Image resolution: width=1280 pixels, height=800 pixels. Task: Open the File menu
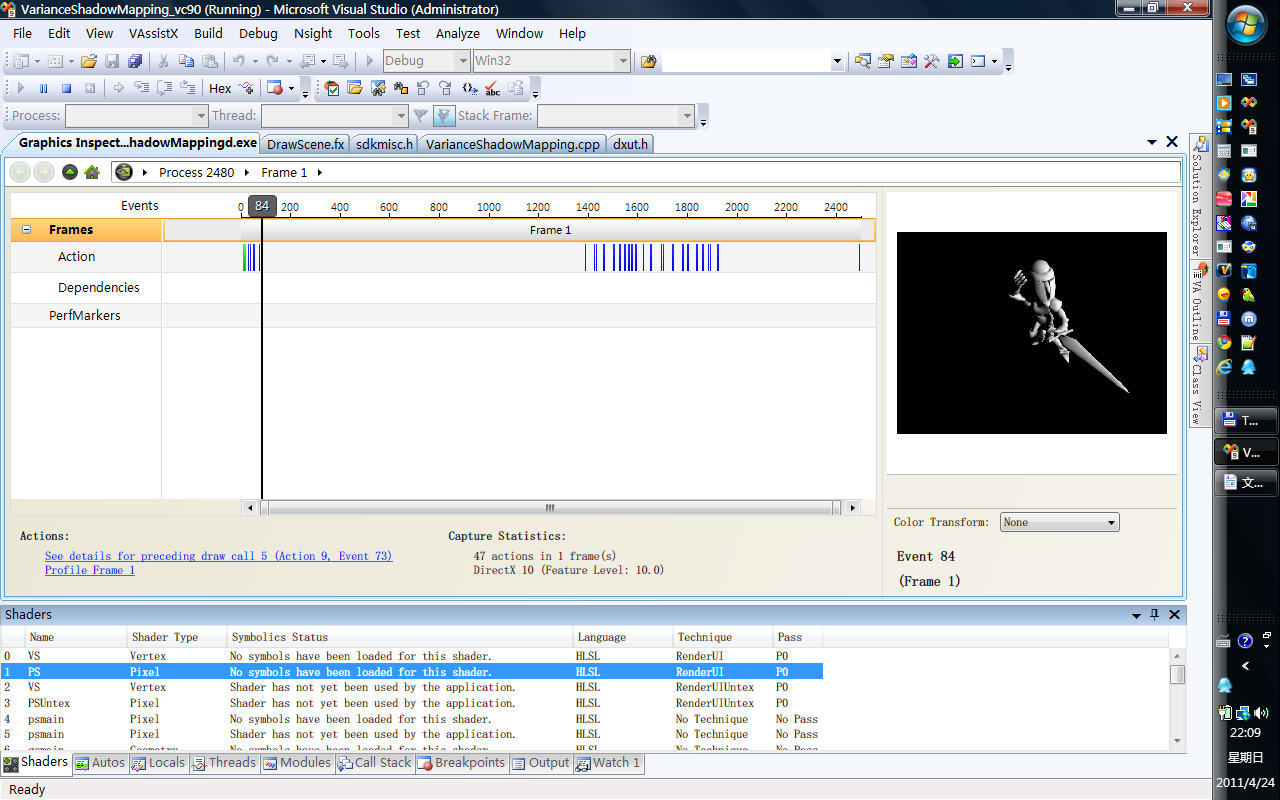pyautogui.click(x=22, y=33)
